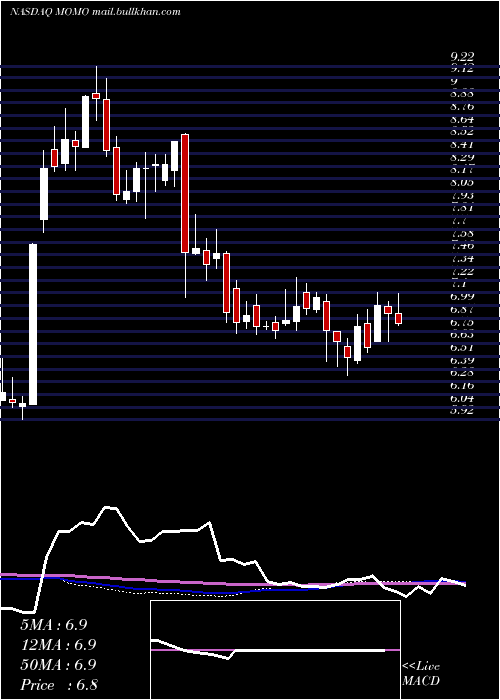This screenshot has height=700, width=500.
Task: Click the 7.46 price axis label
Action: 462,246
